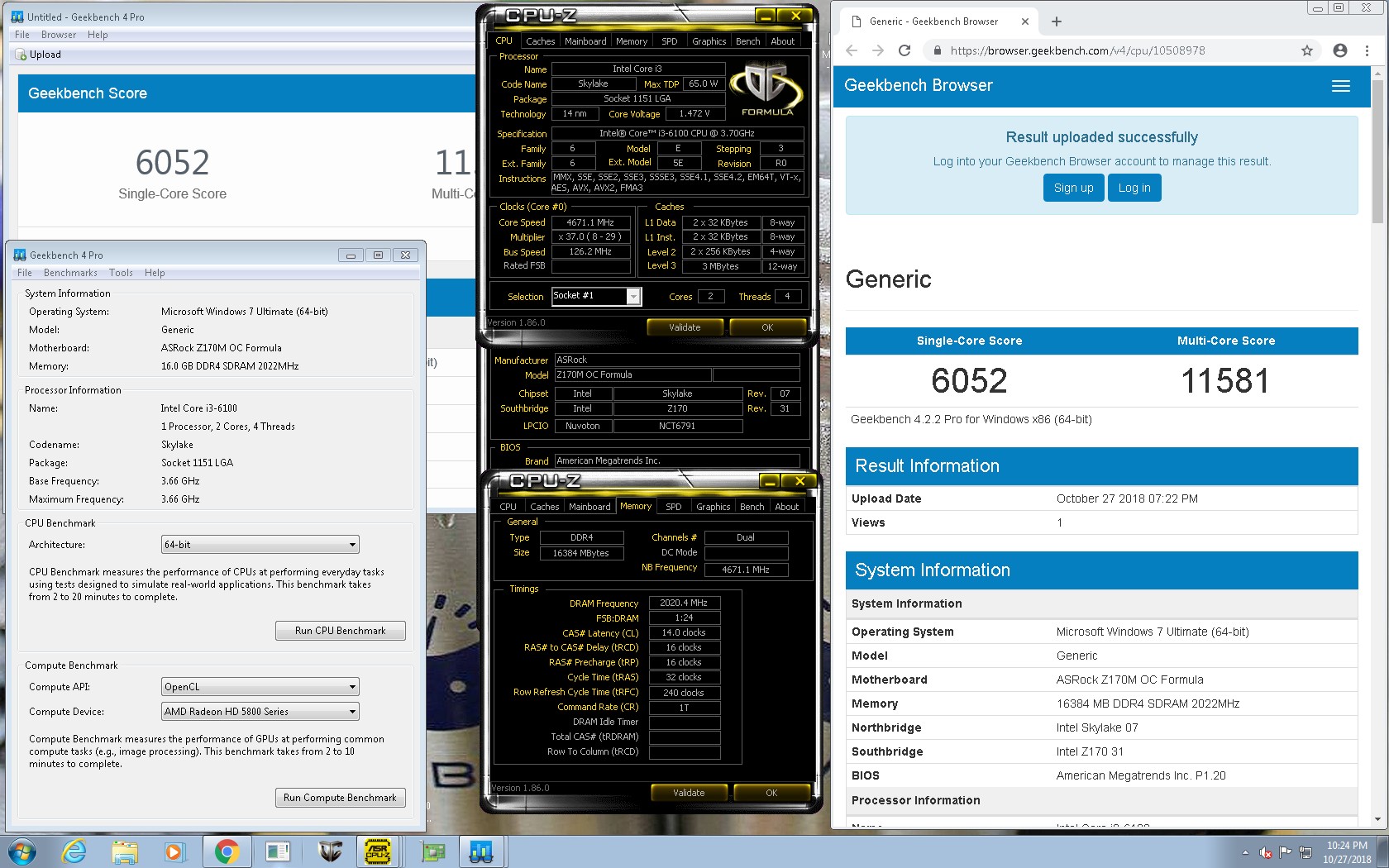Open the Socket #1 Selection dropdown
Screen dimensions: 1389x868
click(x=596, y=296)
